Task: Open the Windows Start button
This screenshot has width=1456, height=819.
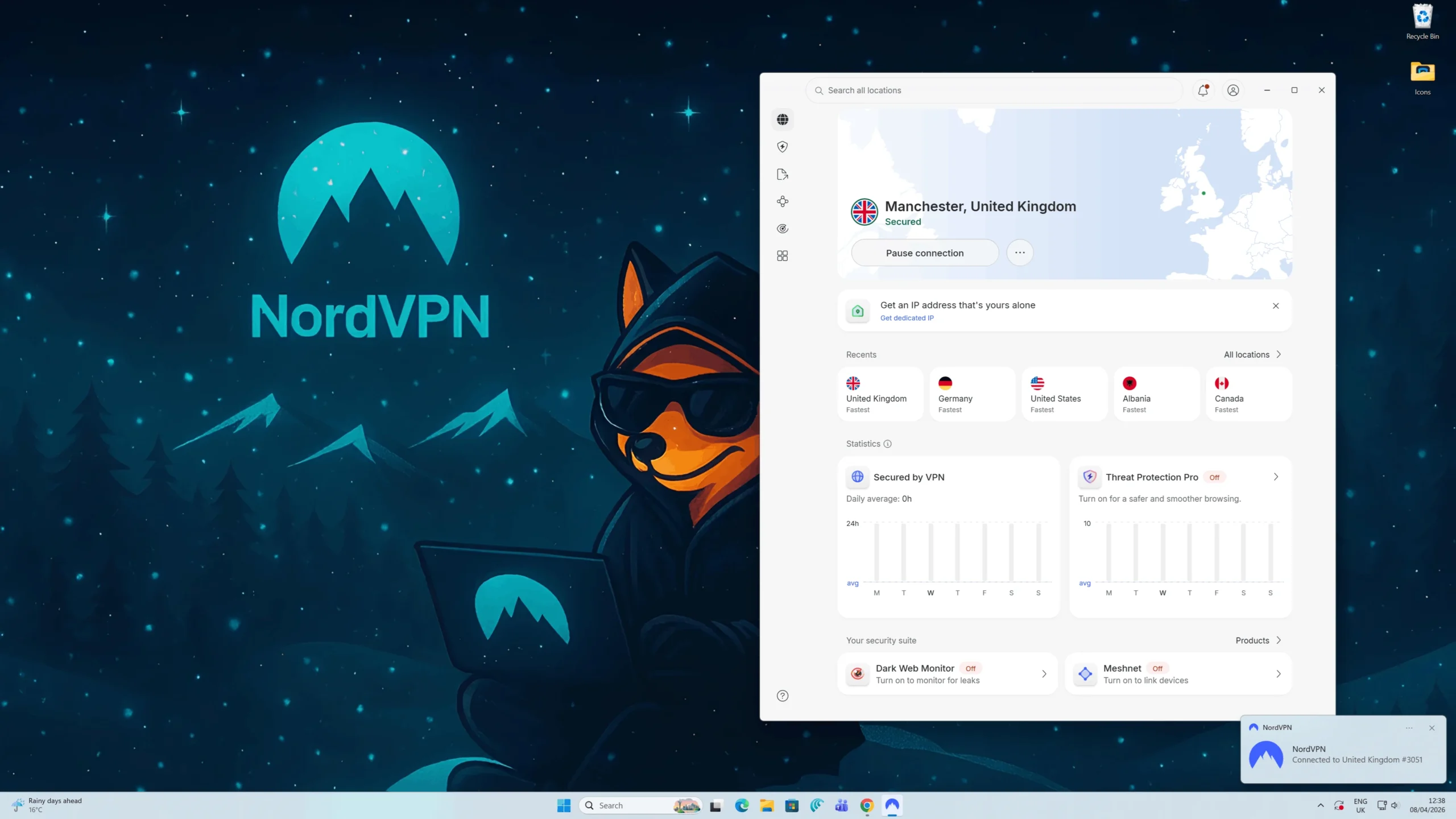Action: pyautogui.click(x=564, y=805)
